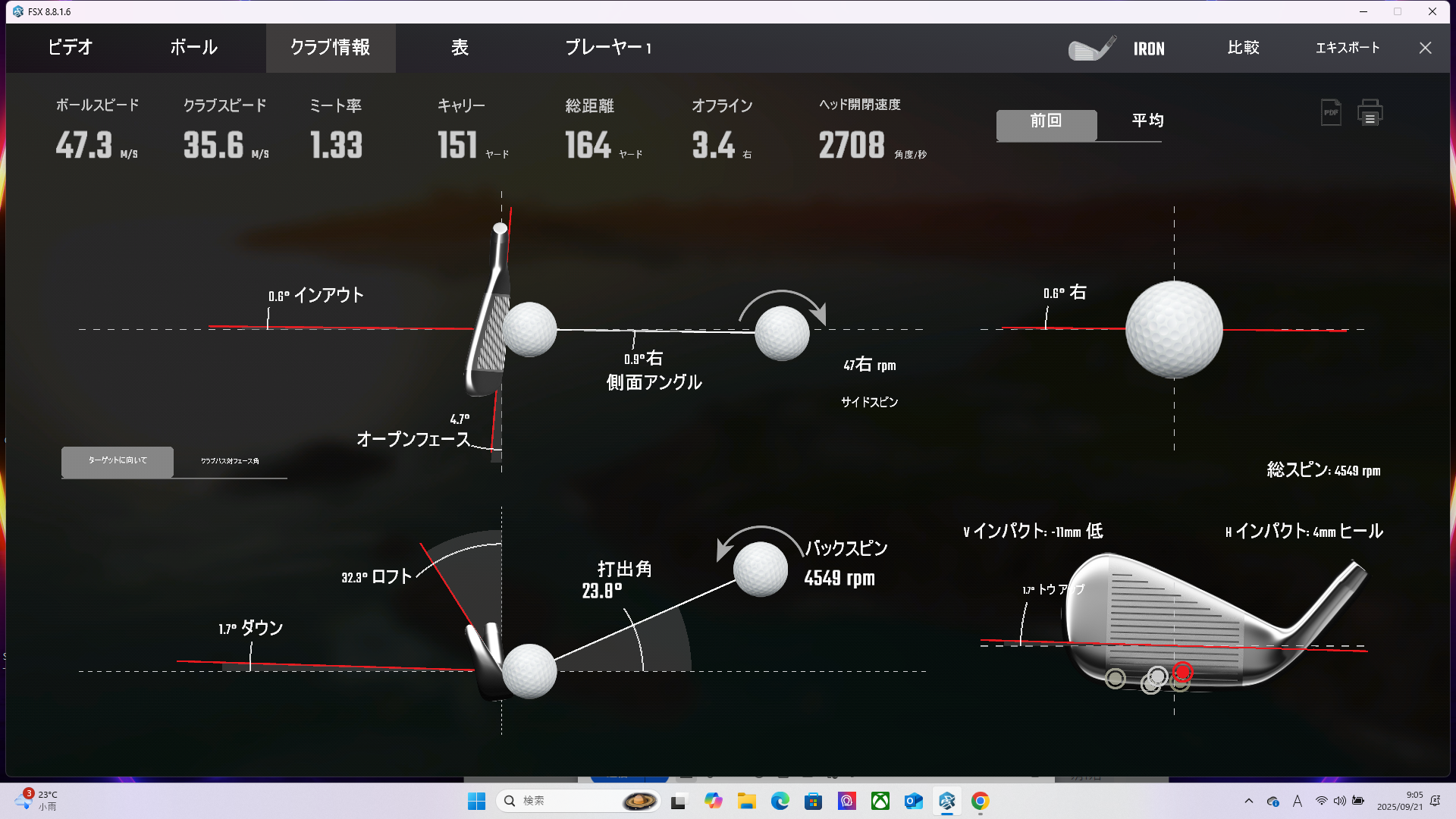Select the 前回 (previous shot) toggle
This screenshot has height=819, width=1456.
1046,124
